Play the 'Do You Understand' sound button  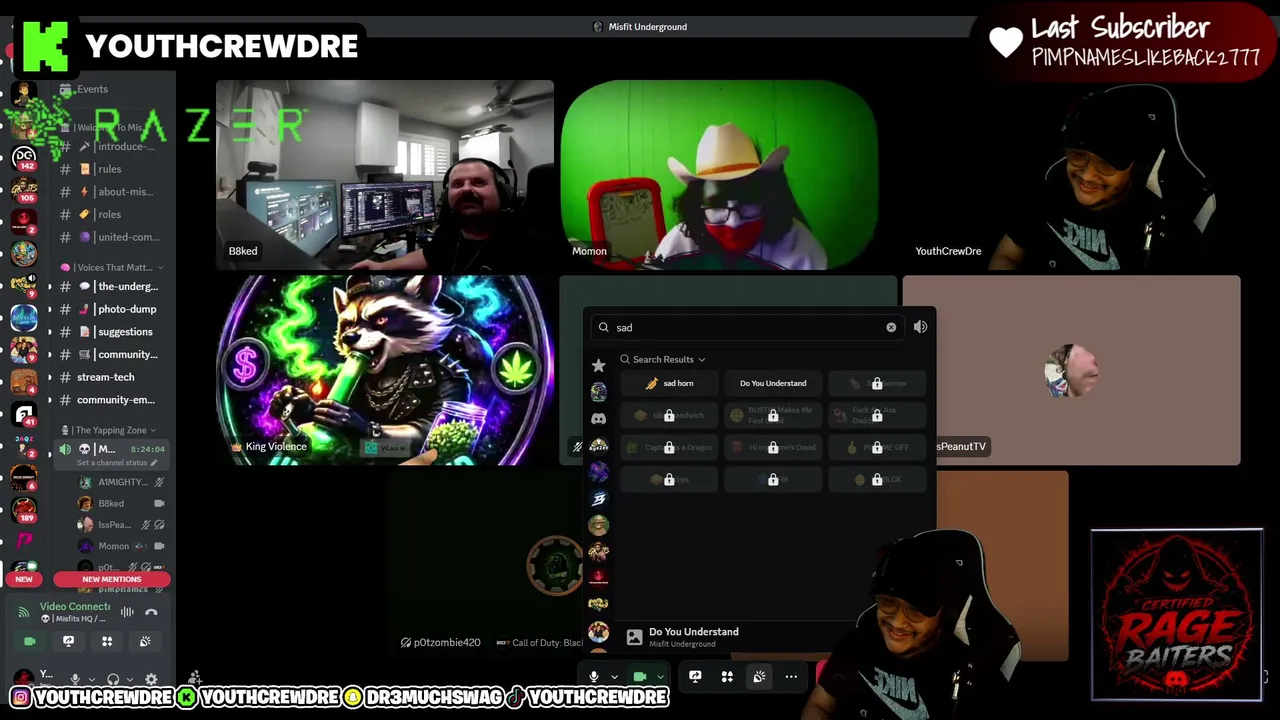(773, 383)
